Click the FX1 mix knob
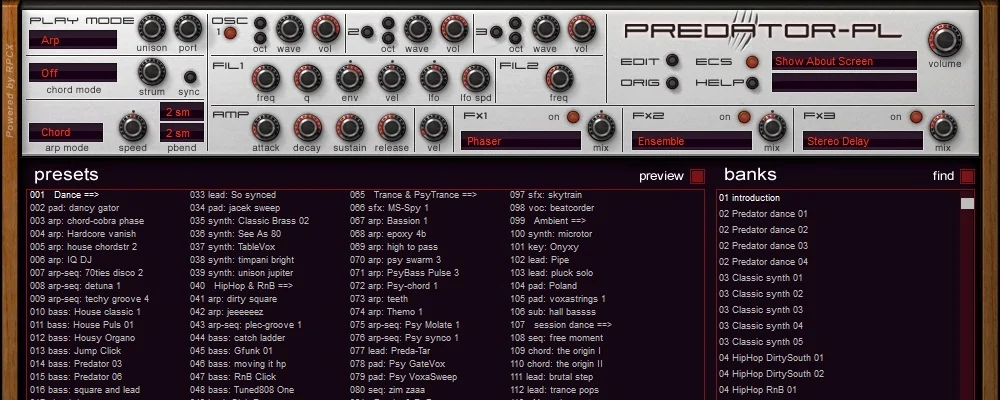The height and width of the screenshot is (400, 1000). pos(601,127)
